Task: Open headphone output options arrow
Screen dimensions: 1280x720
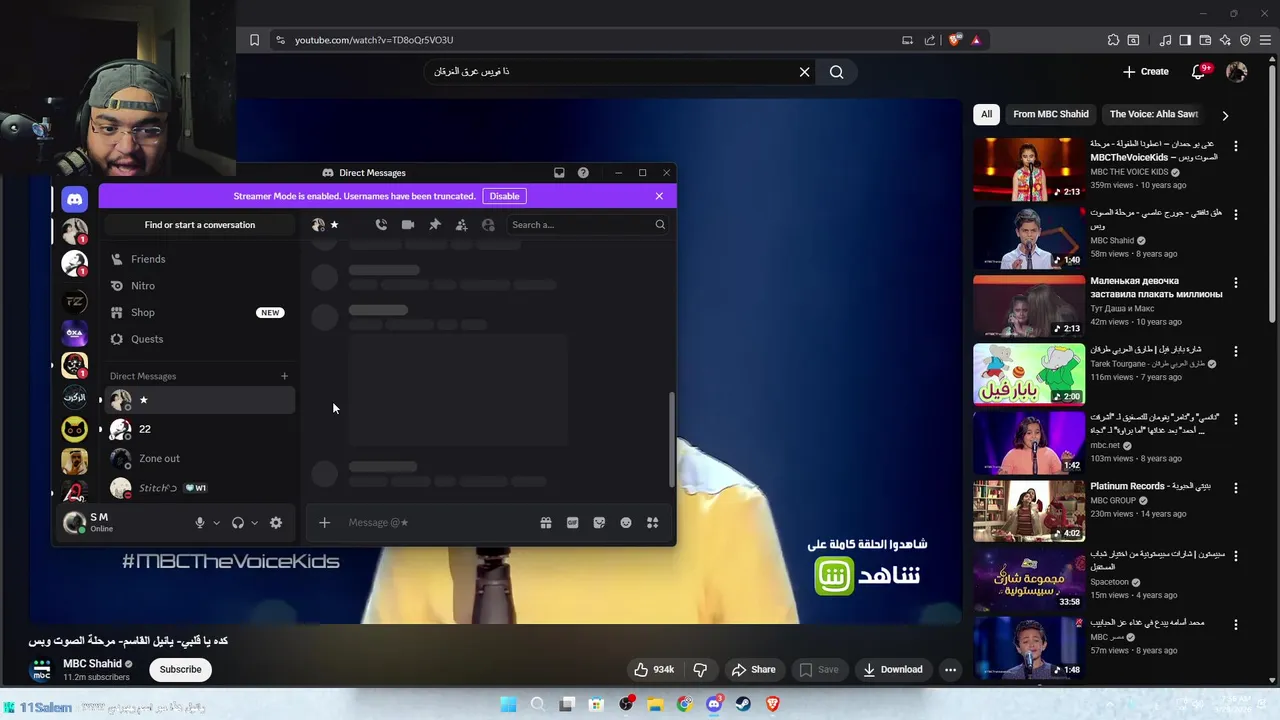Action: (254, 522)
